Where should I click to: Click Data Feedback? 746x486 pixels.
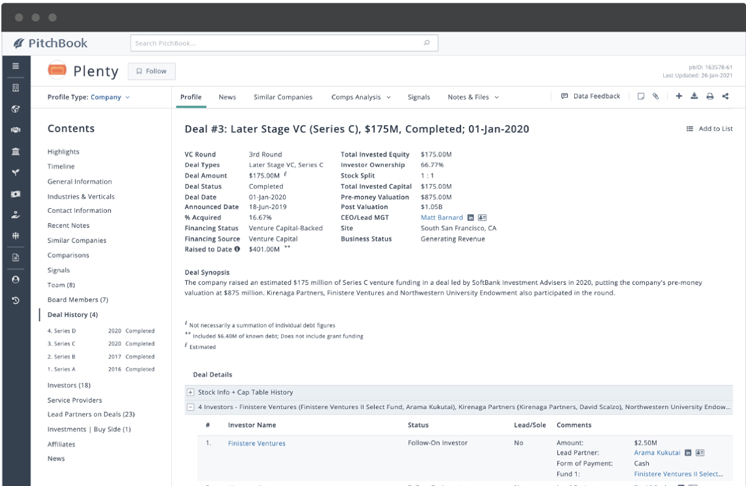point(590,96)
